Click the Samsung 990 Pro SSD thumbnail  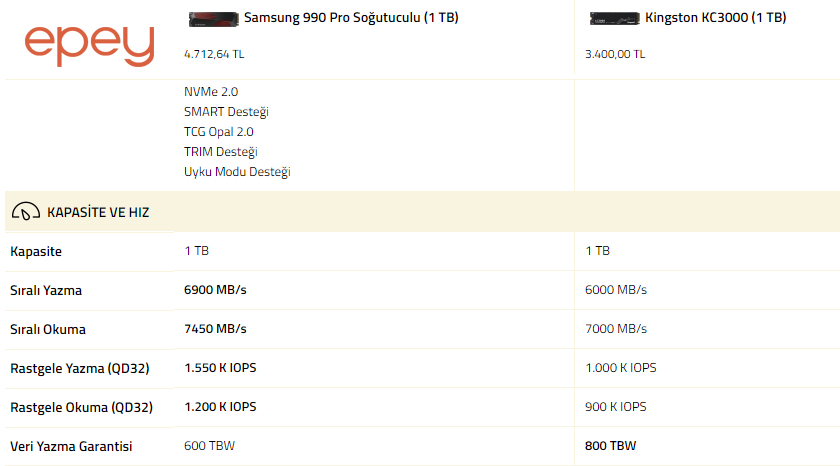tap(213, 18)
